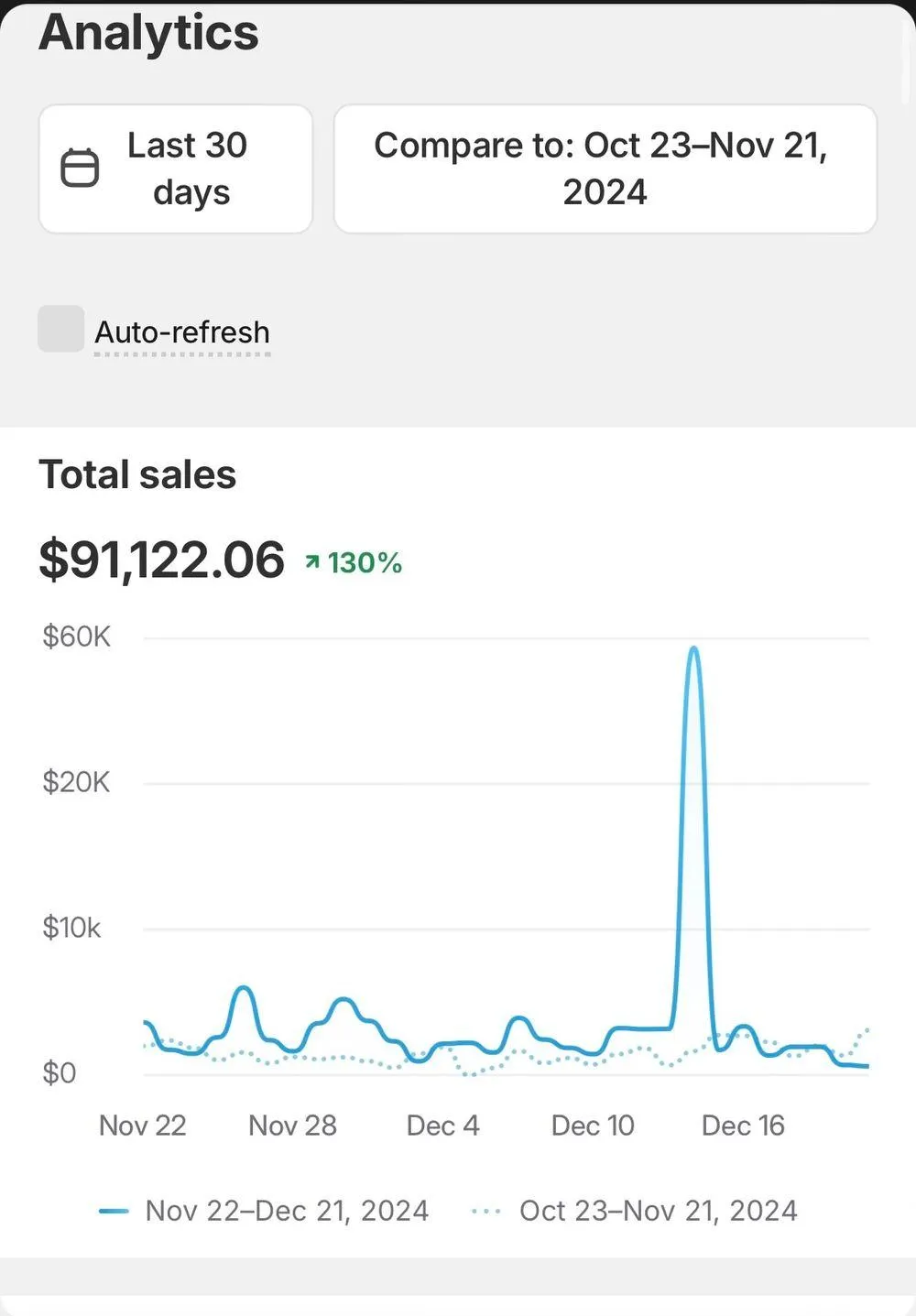
Task: Click the peak of the sales spike
Action: coord(693,649)
